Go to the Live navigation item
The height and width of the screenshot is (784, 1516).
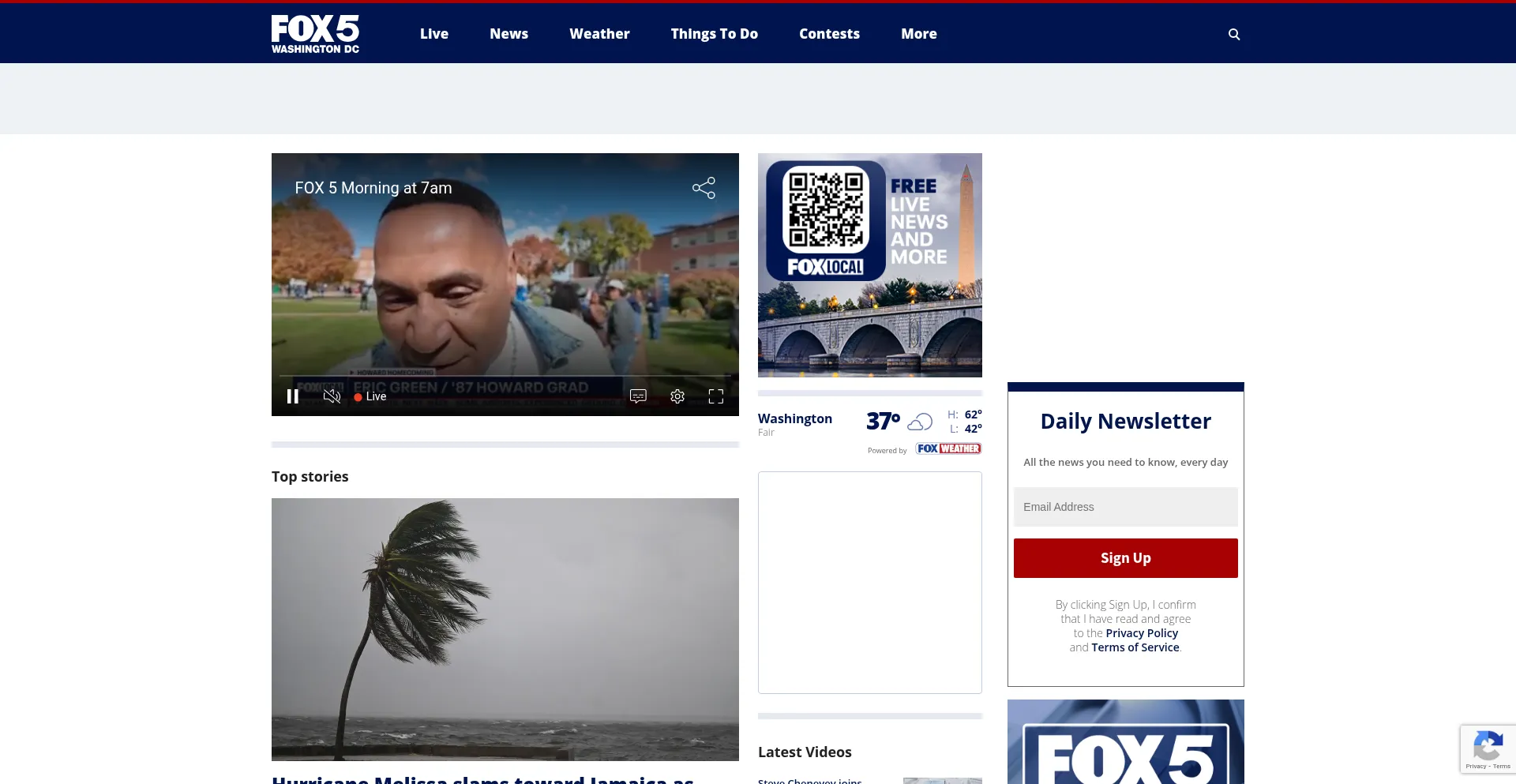point(433,34)
